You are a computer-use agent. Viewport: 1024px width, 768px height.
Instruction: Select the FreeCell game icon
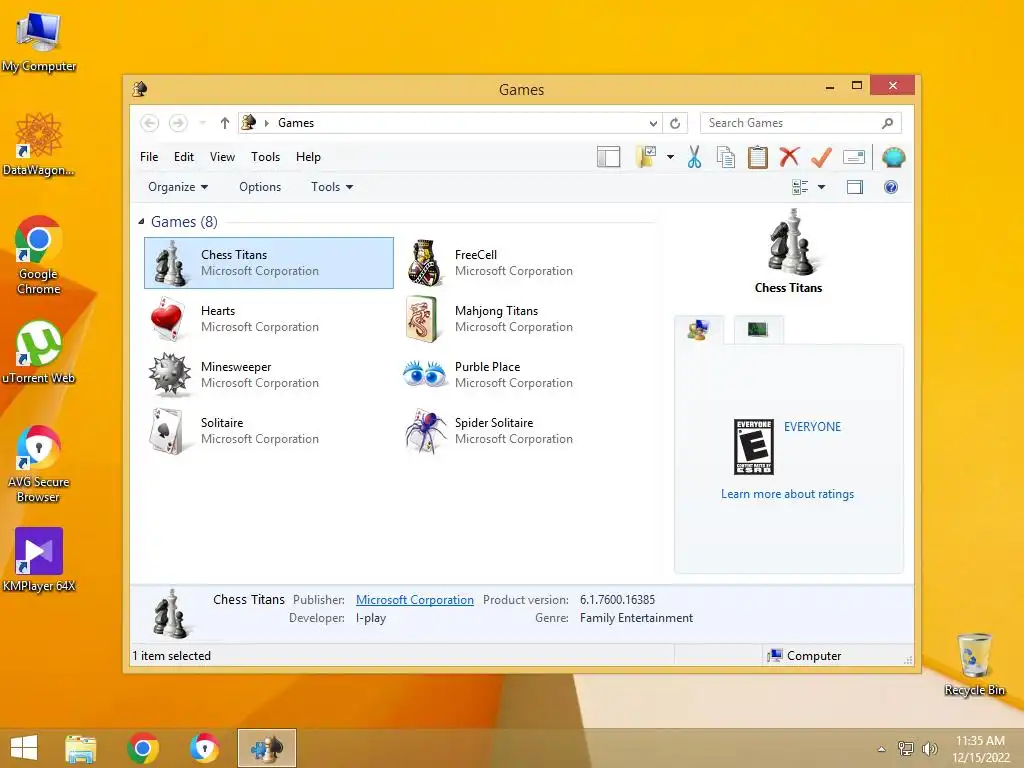(x=424, y=263)
